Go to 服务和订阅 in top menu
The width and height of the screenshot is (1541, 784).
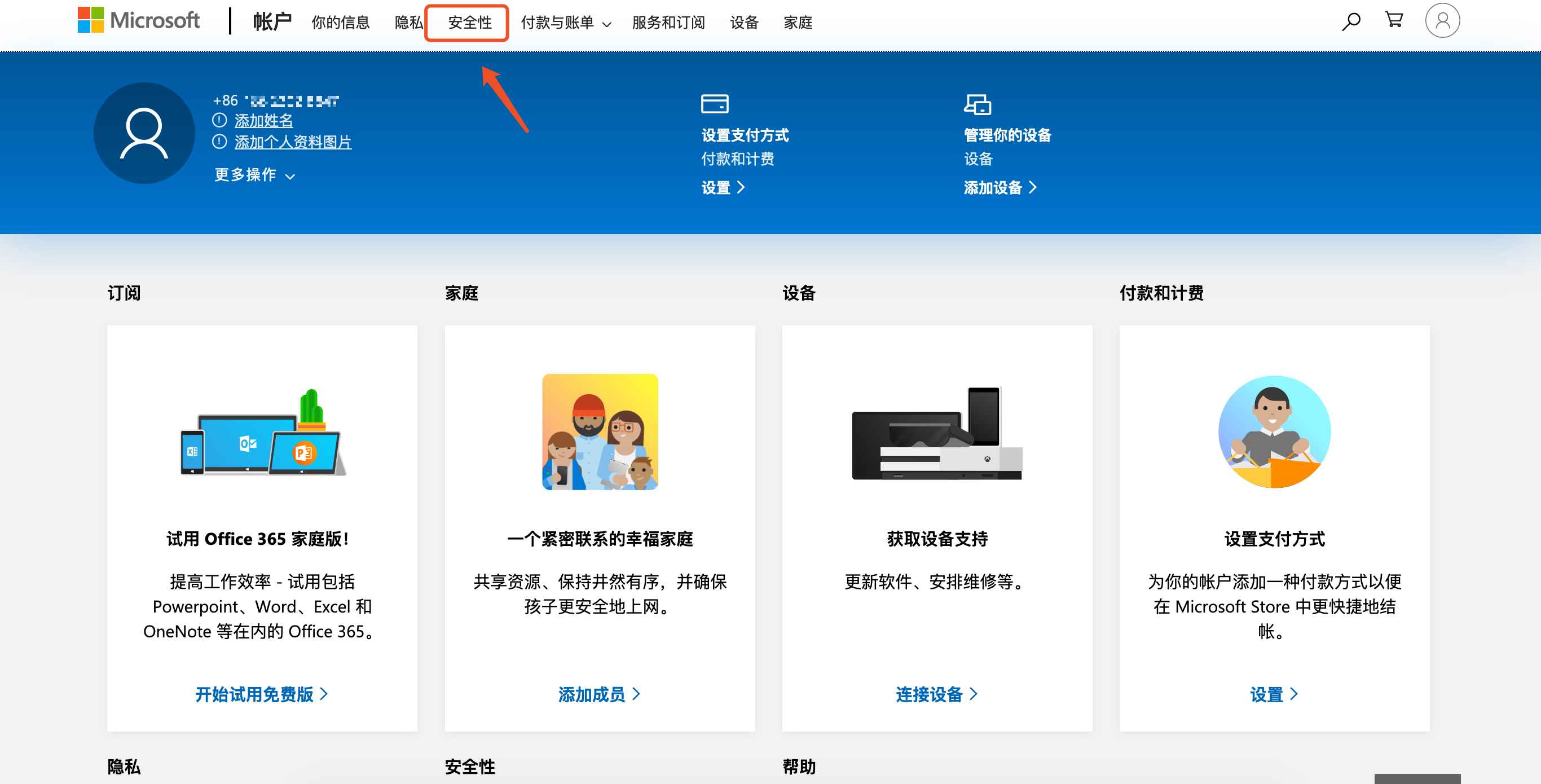tap(668, 23)
